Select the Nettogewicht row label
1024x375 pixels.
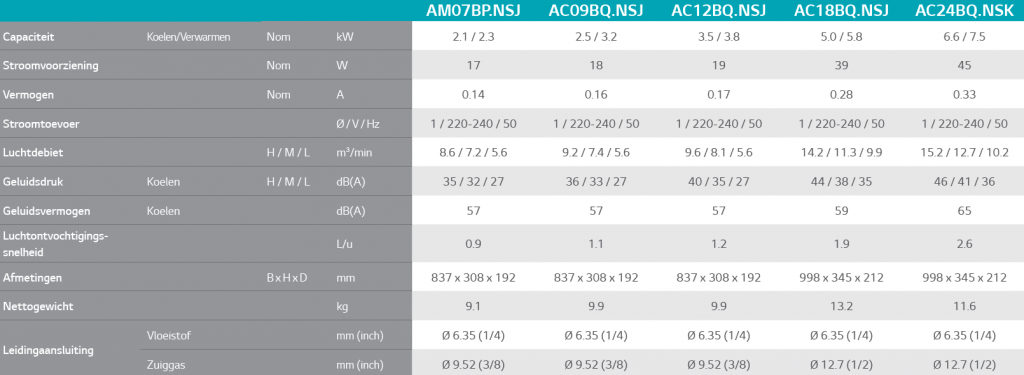tap(39, 306)
